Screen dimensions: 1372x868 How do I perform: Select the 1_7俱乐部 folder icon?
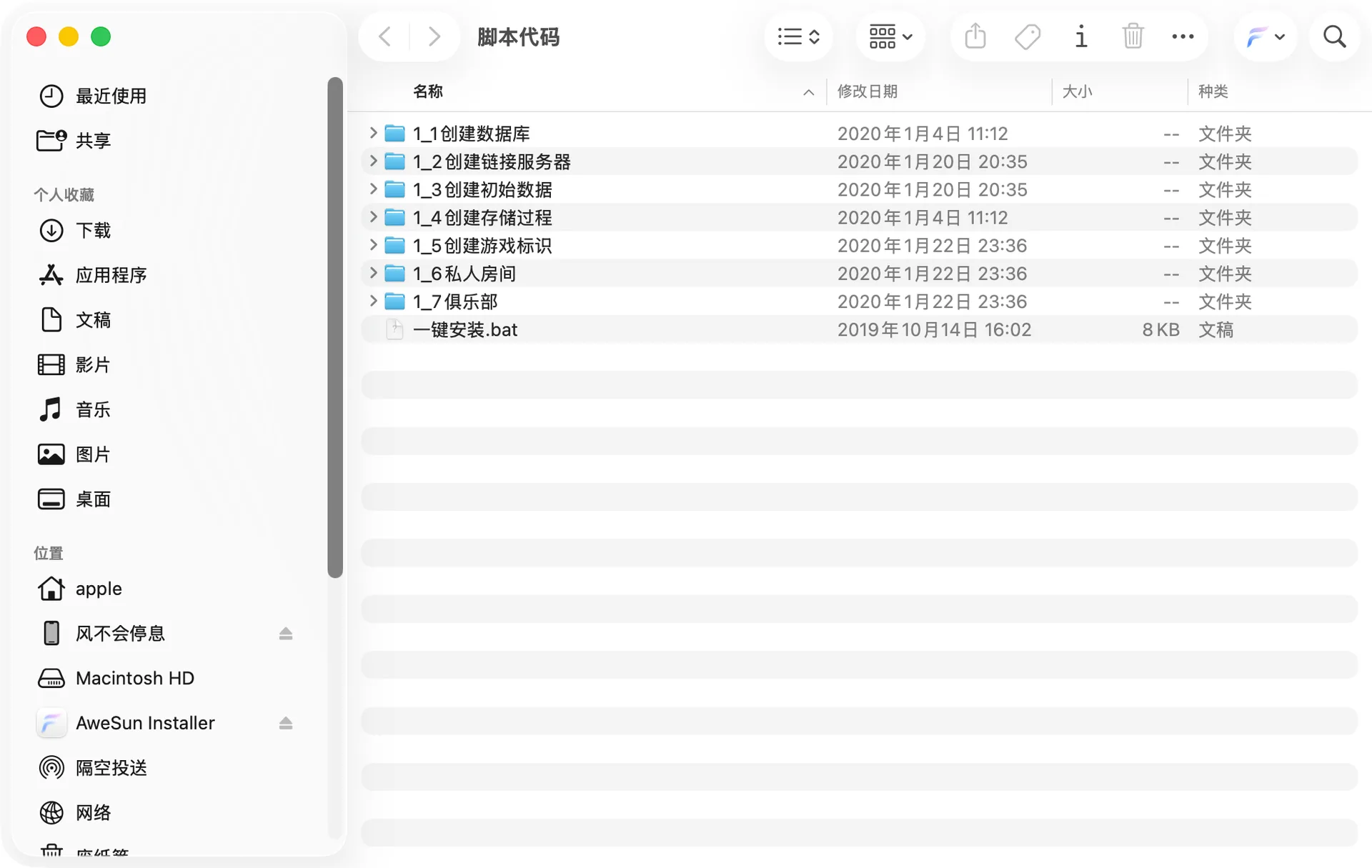pos(394,301)
